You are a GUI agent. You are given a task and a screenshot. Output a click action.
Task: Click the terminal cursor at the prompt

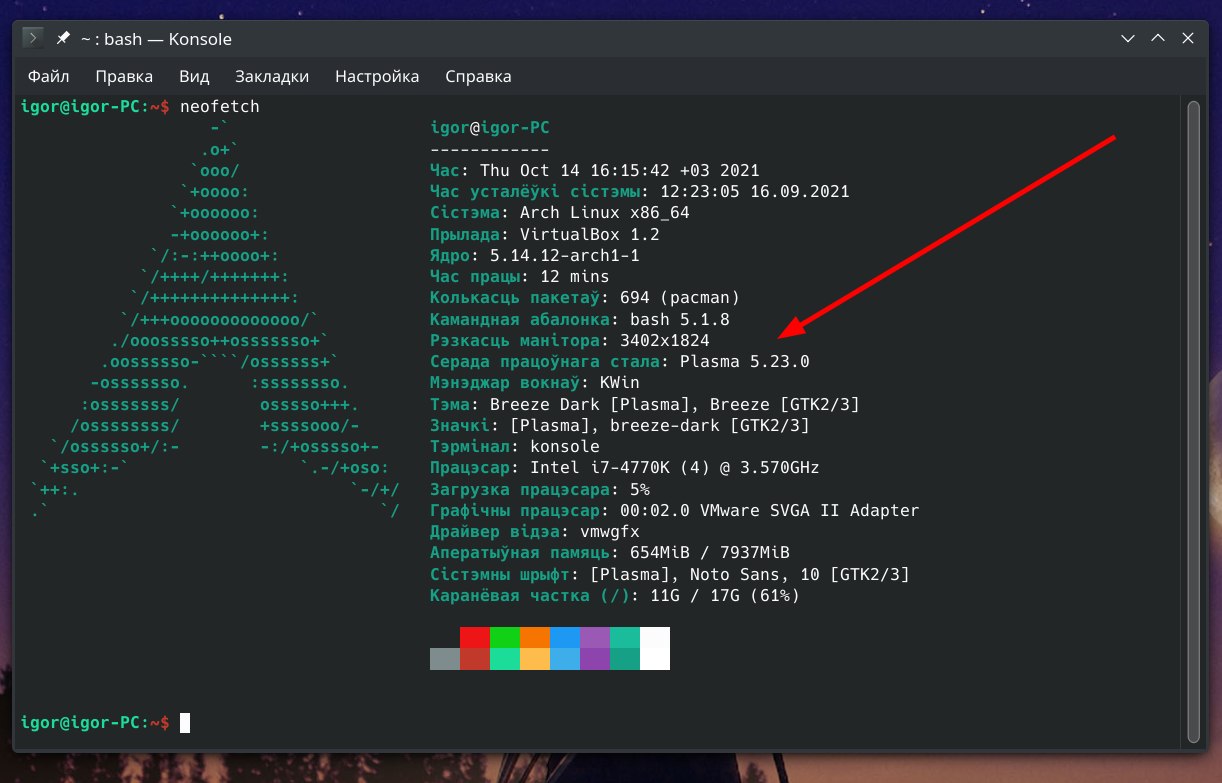pos(185,722)
